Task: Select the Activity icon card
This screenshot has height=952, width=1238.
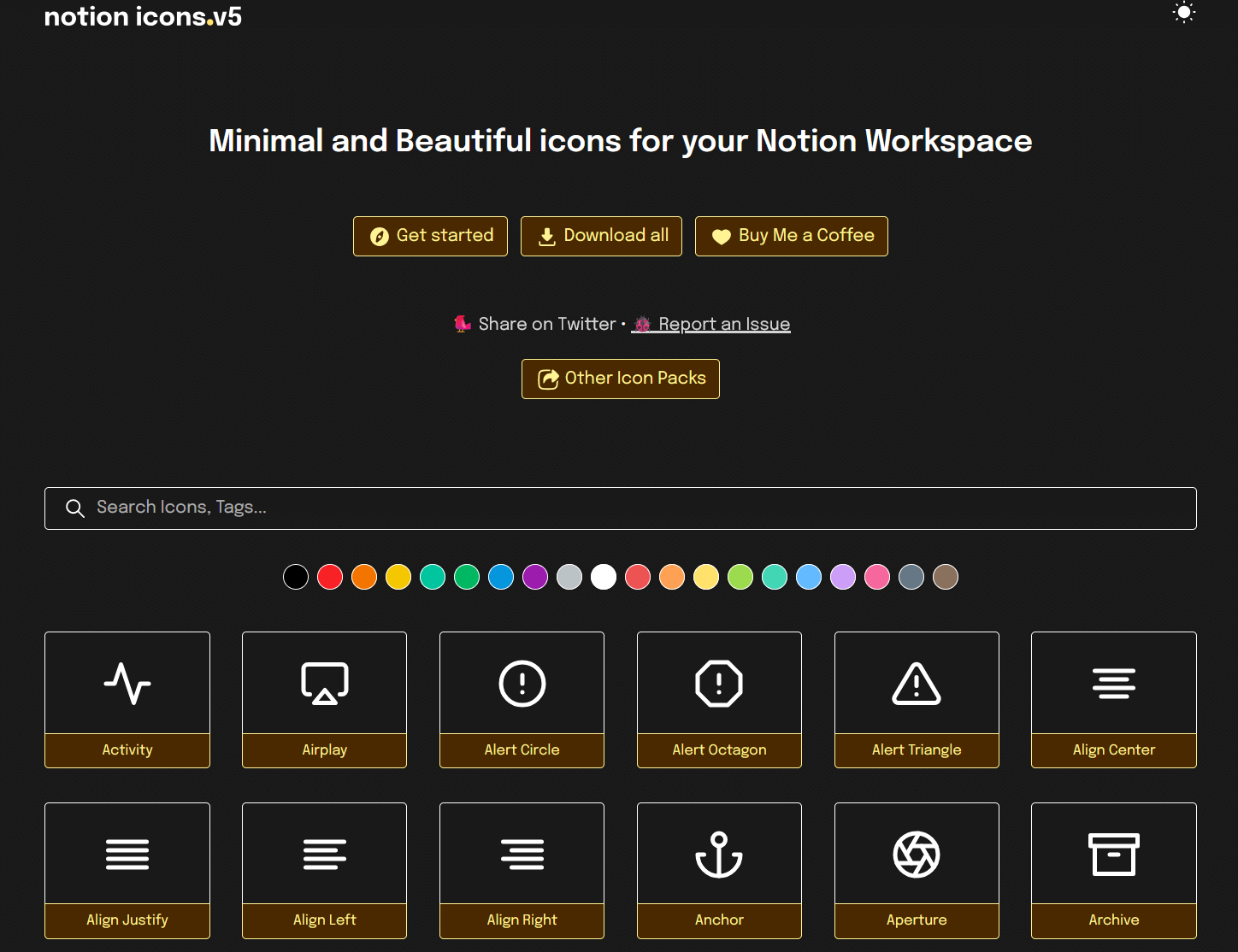Action: (127, 700)
